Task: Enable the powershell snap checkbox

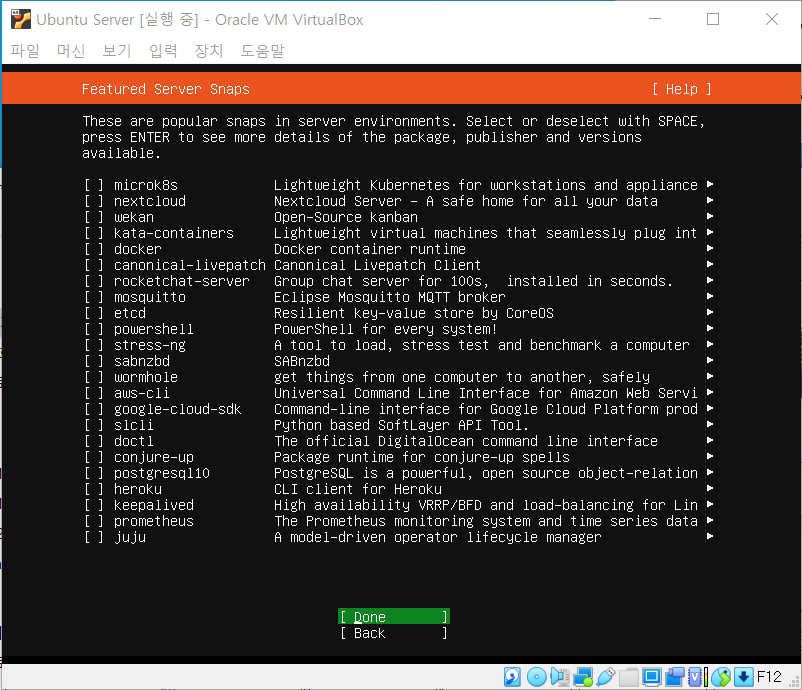Action: point(94,329)
